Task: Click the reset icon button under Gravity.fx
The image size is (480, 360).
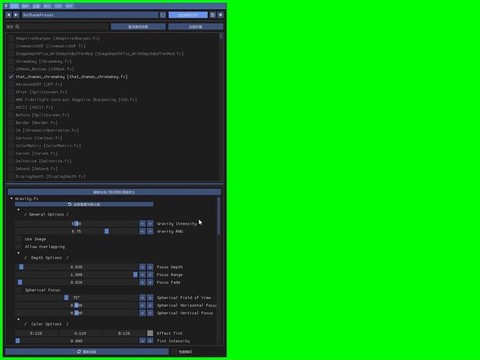Action: click(x=84, y=204)
